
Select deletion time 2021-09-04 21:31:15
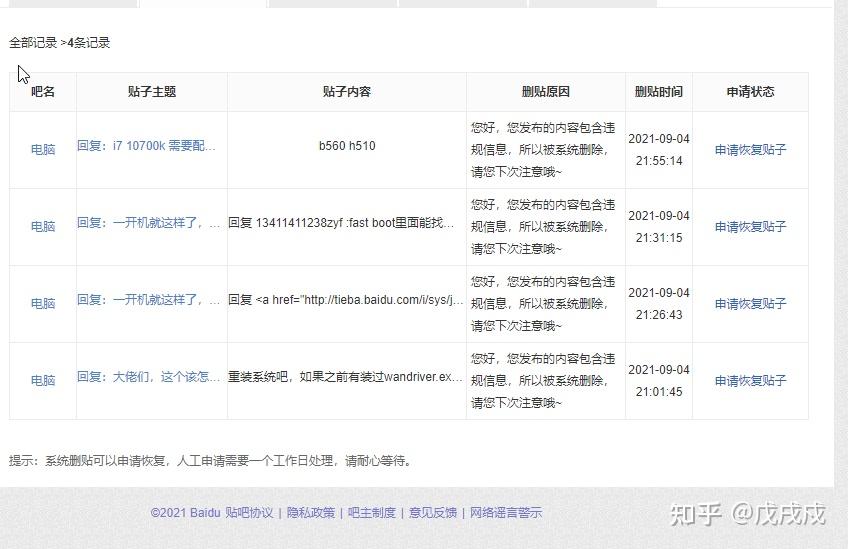(x=659, y=227)
